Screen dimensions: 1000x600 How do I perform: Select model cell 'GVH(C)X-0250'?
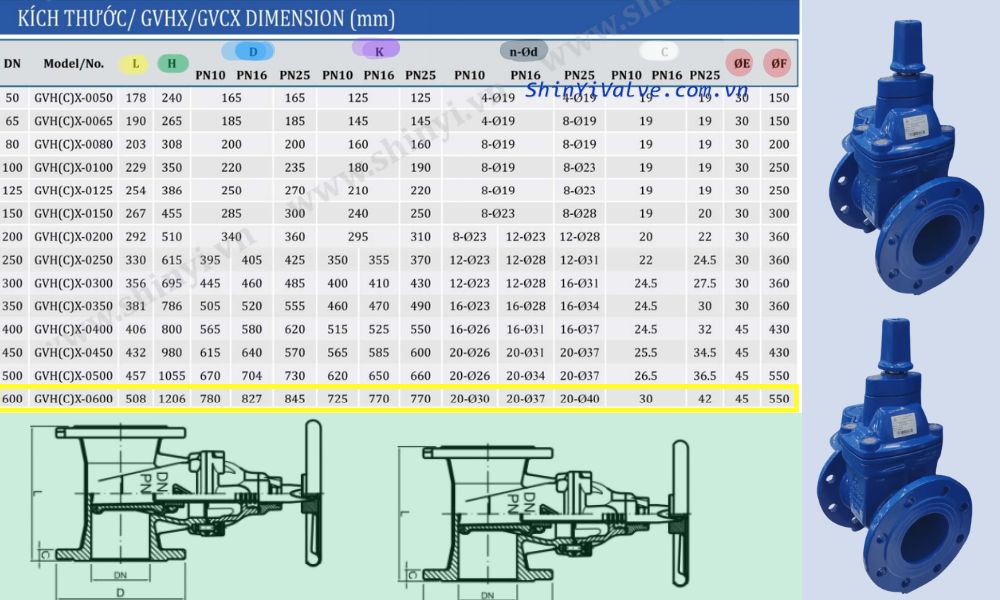73,260
